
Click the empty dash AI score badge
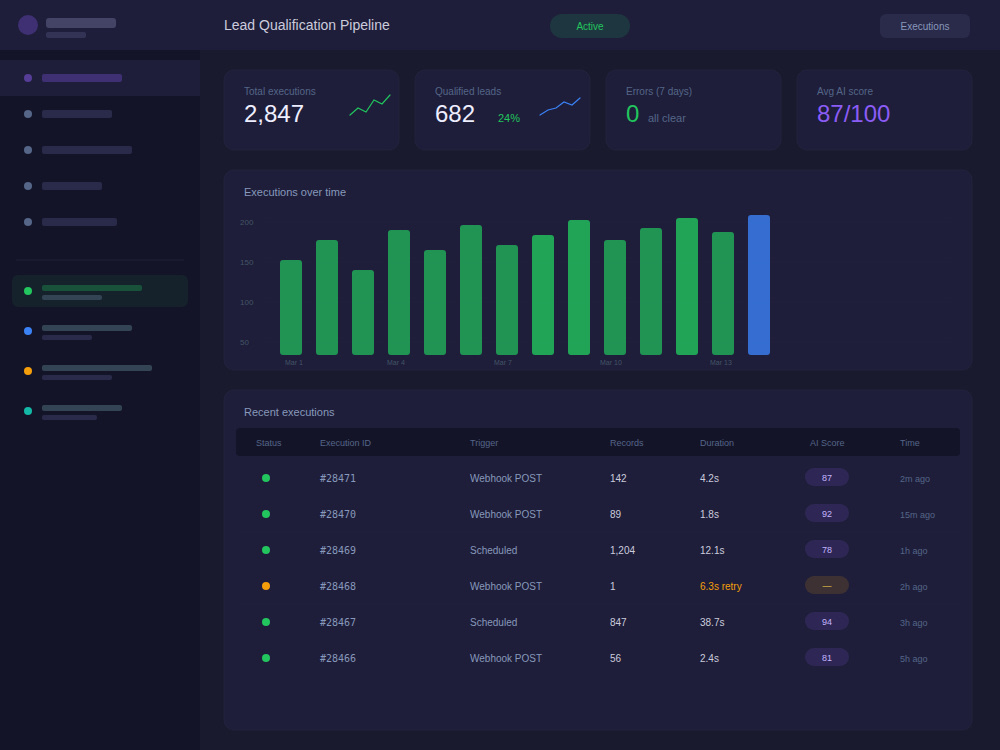click(827, 585)
